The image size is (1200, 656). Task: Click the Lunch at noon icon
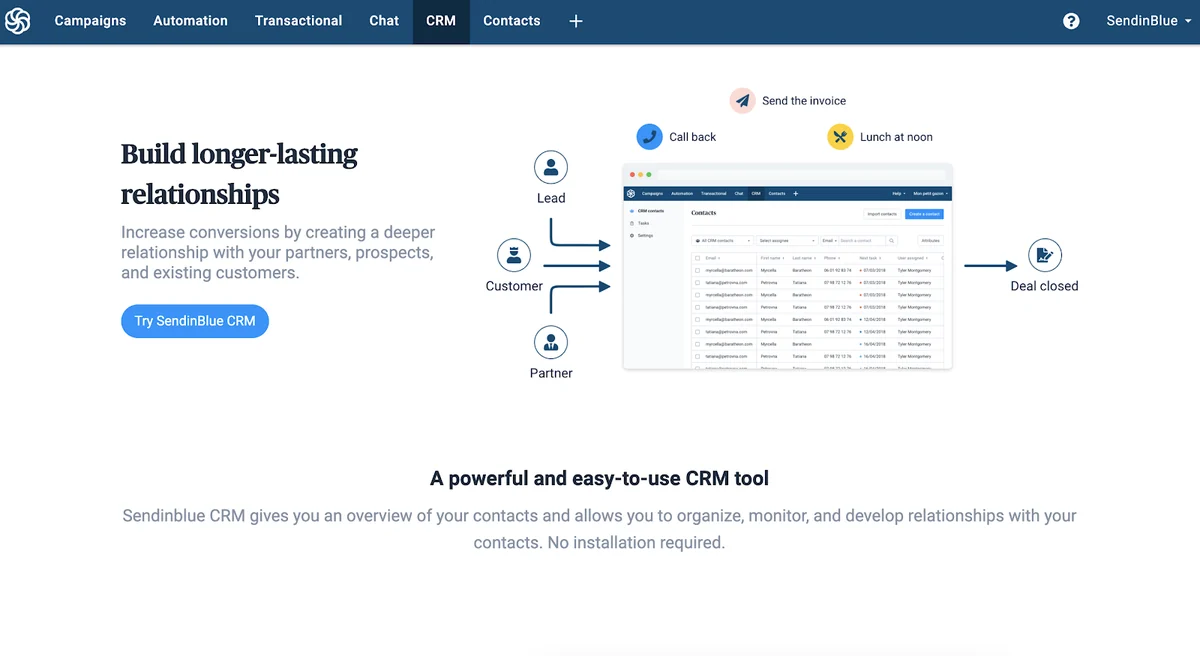point(840,137)
